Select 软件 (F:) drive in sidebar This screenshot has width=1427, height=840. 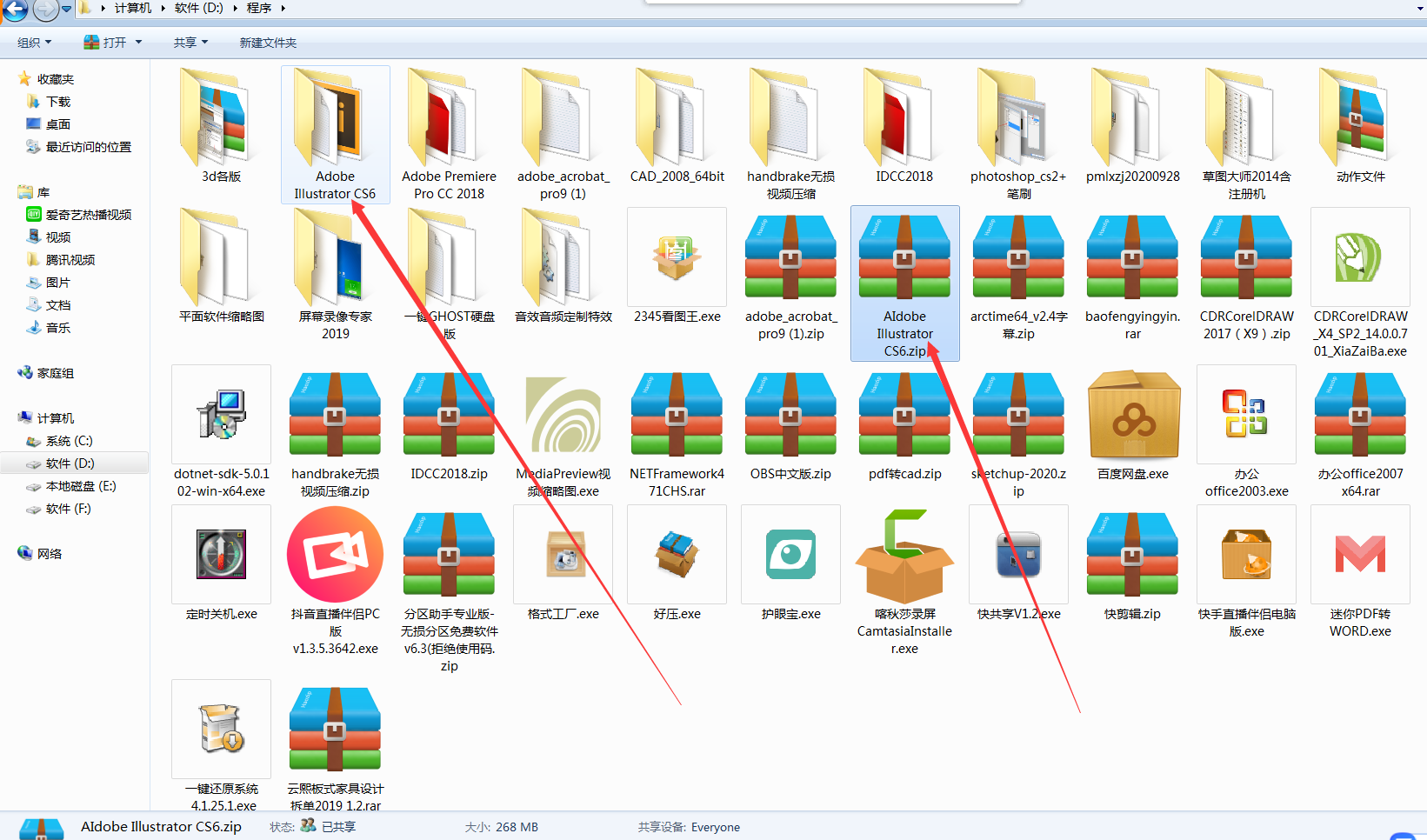[x=68, y=509]
